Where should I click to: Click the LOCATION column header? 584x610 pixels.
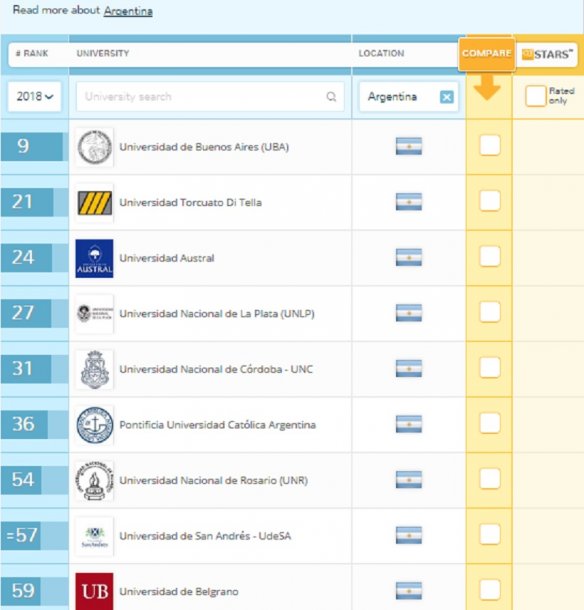pos(381,53)
